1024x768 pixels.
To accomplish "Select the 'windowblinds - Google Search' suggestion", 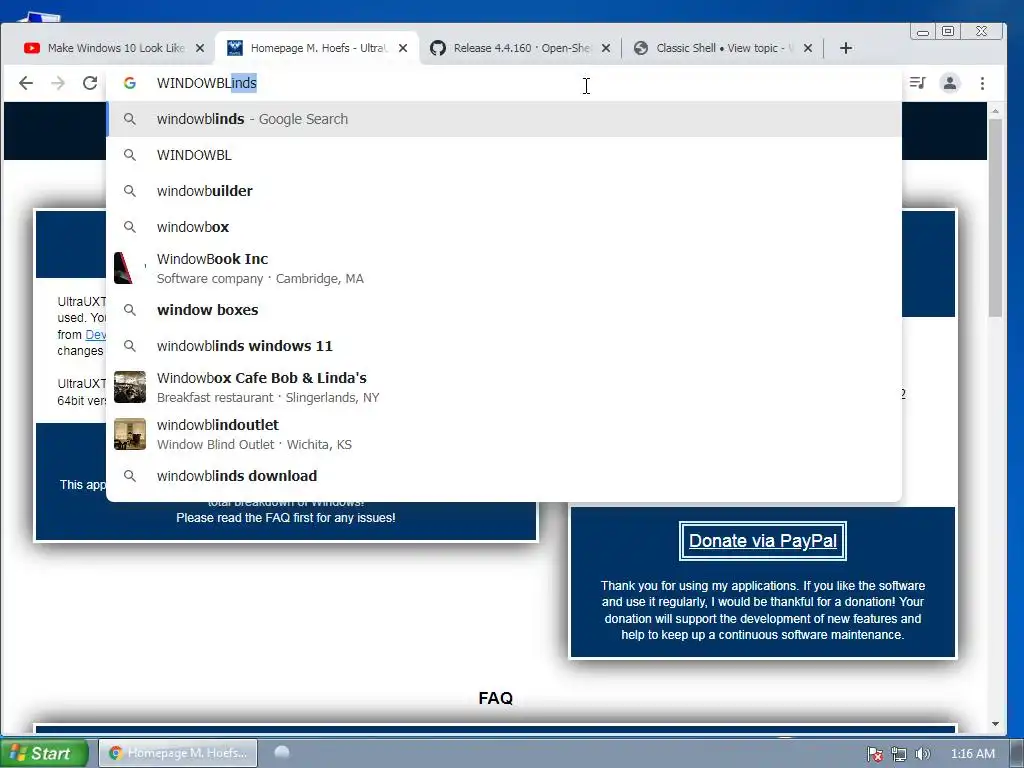I will pos(504,119).
